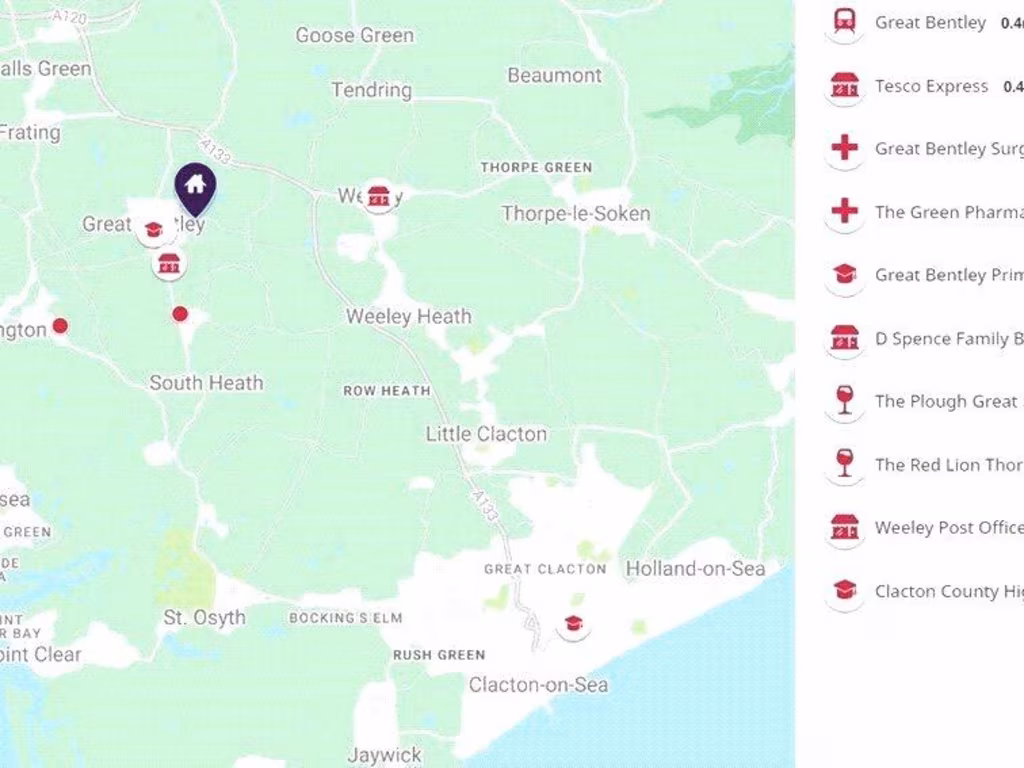Click the purple home property pin
This screenshot has width=1024, height=768.
[195, 189]
